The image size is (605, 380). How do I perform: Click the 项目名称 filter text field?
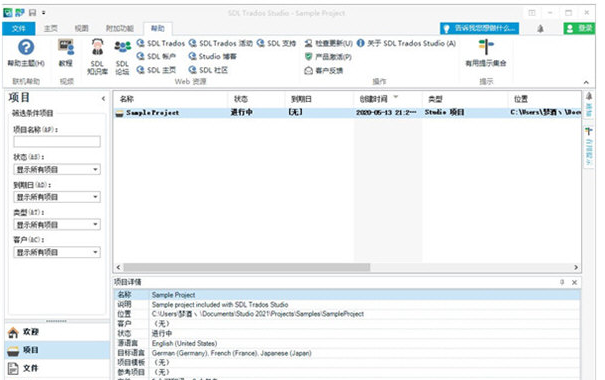tap(57, 142)
